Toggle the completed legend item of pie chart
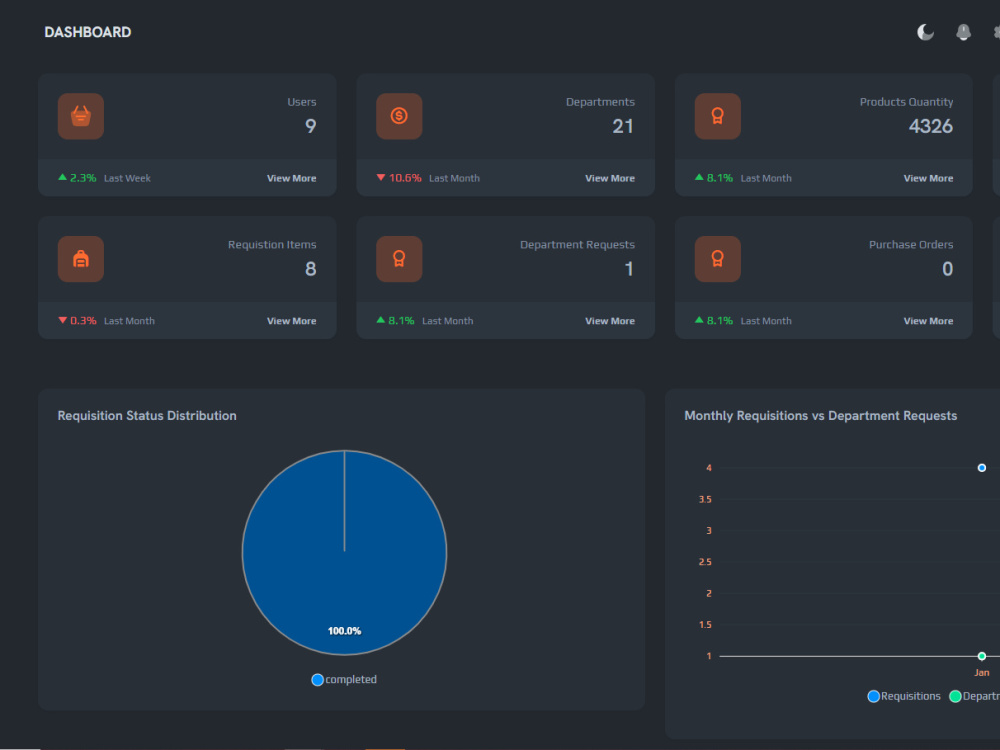 (x=344, y=680)
